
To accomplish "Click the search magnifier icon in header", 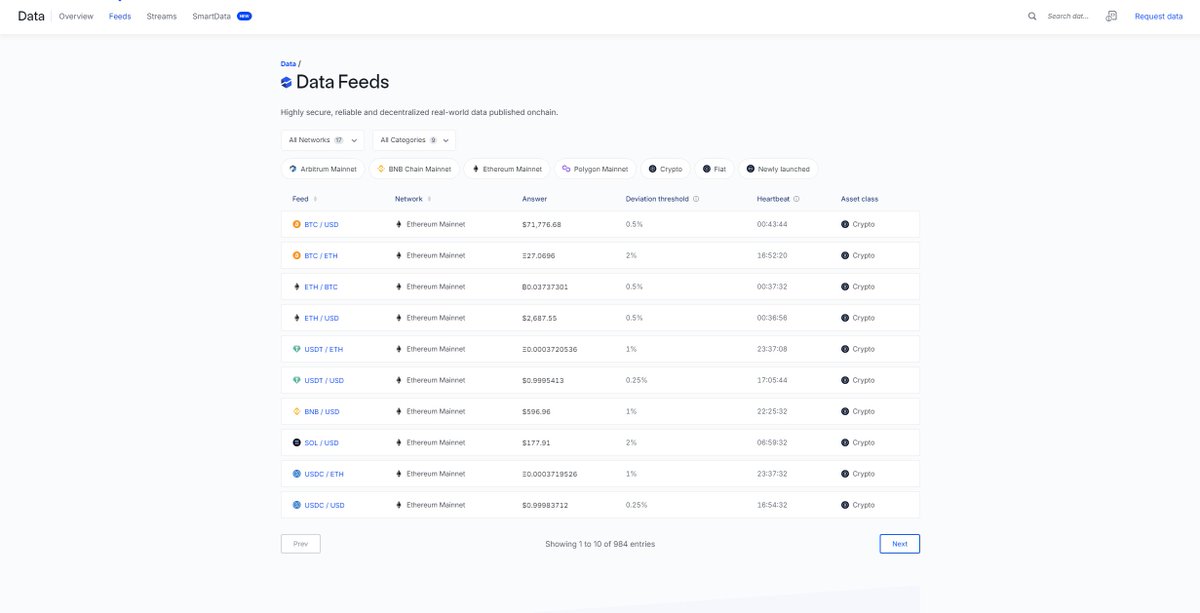I will click(x=1032, y=16).
